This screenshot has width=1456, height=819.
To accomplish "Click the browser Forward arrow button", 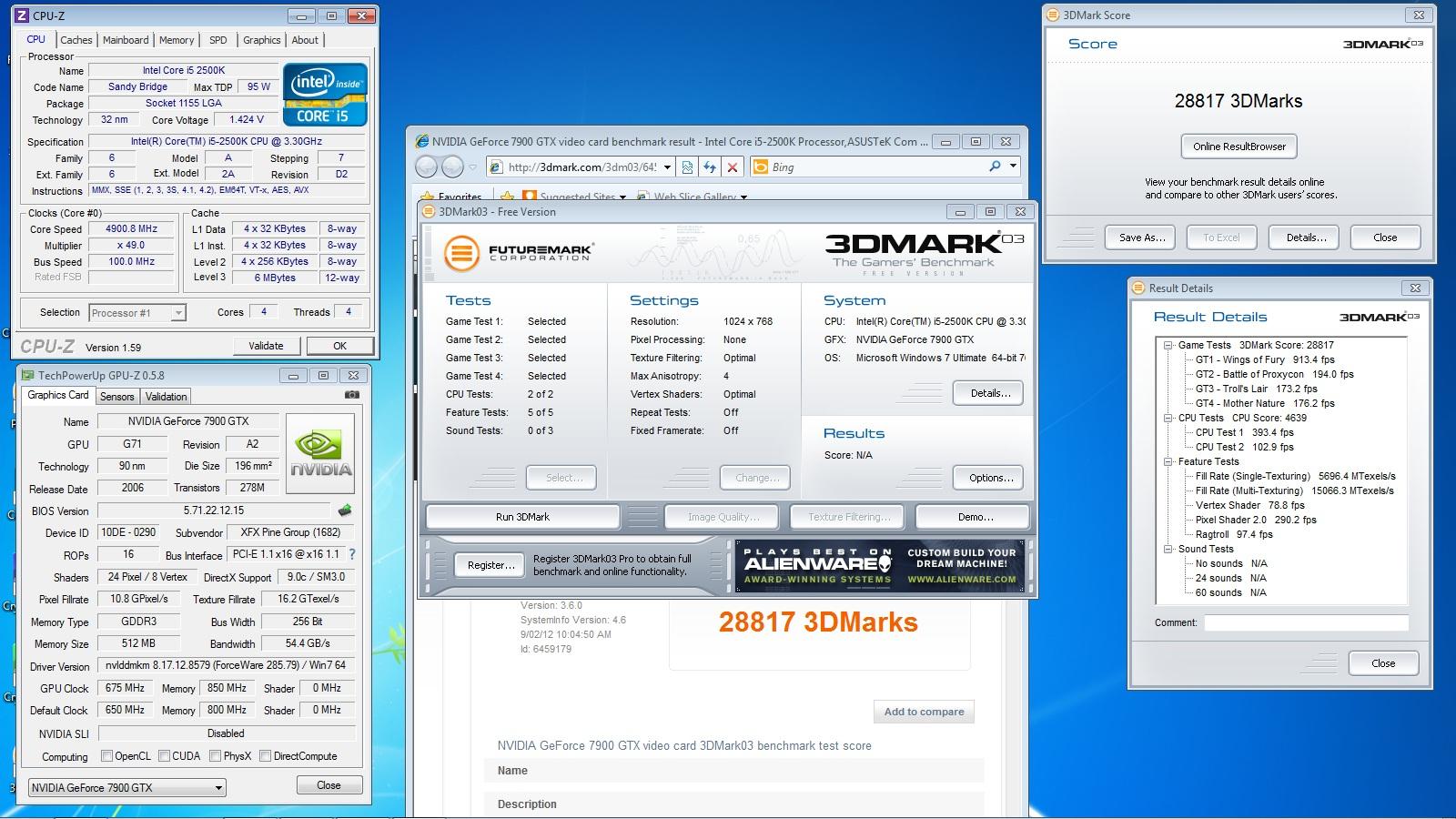I will point(452,167).
